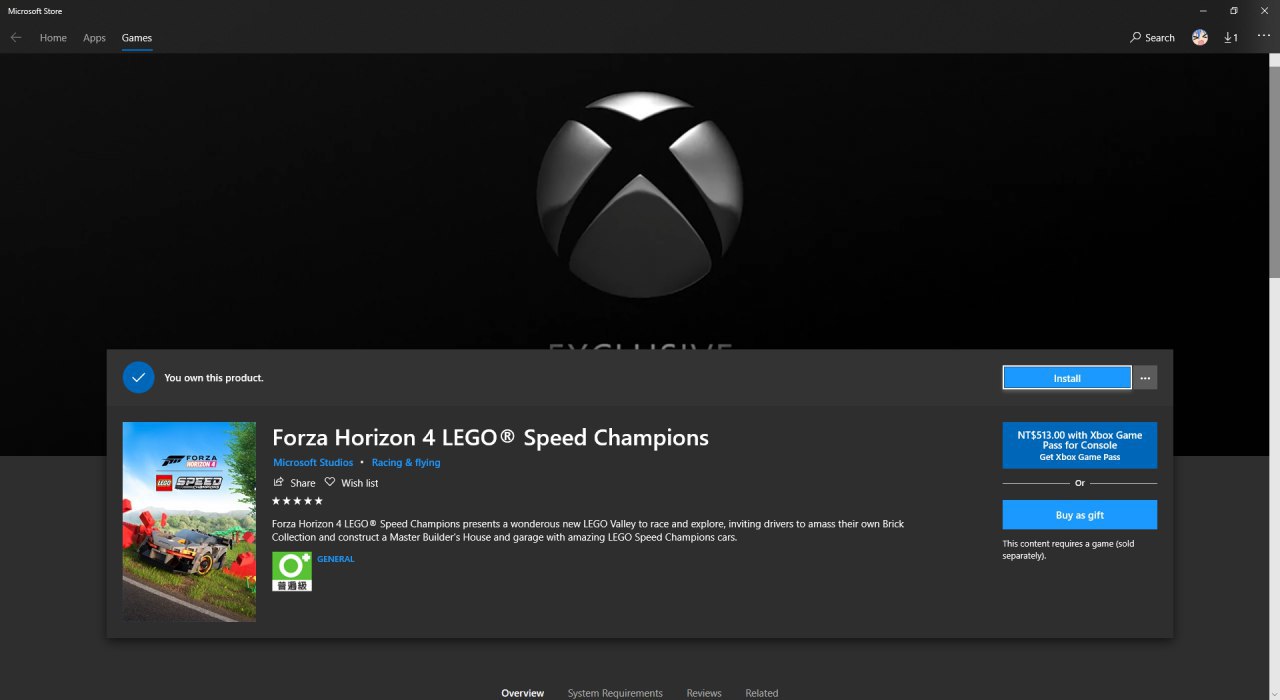
Task: Click the Search button
Action: pos(1152,38)
